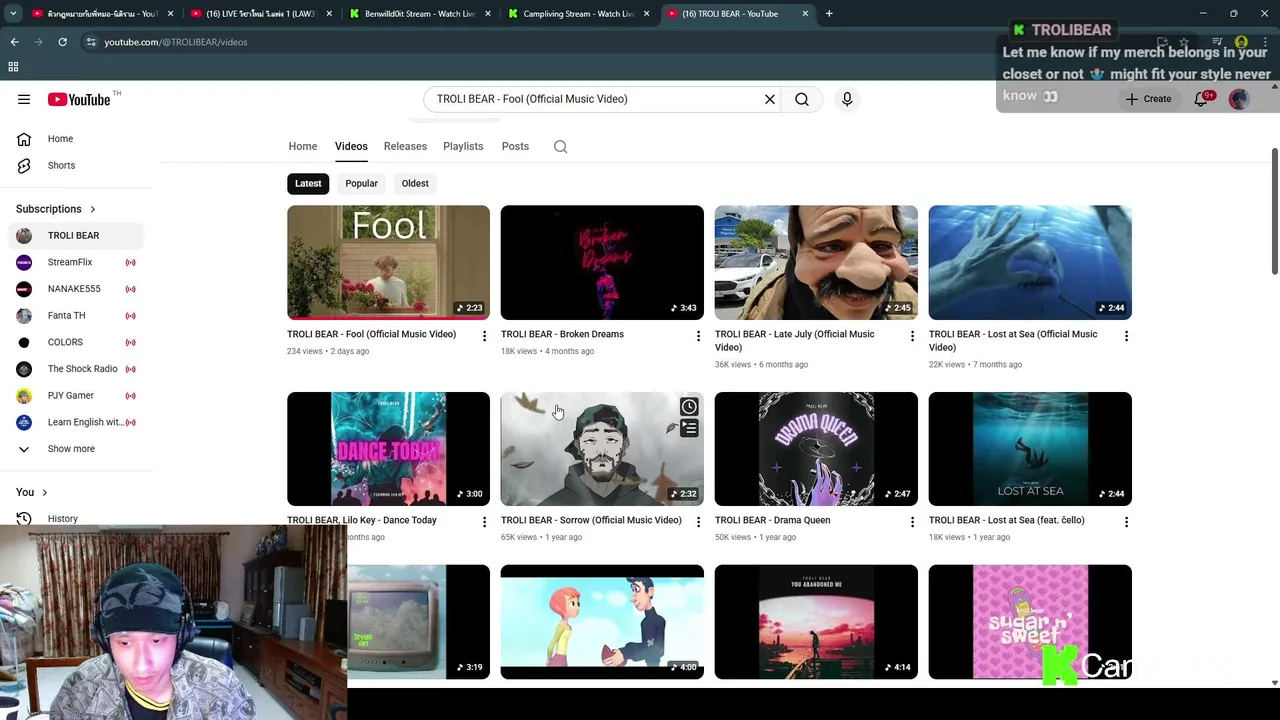1280x720 pixels.
Task: Open the YouTube hamburger guide menu
Action: (24, 99)
